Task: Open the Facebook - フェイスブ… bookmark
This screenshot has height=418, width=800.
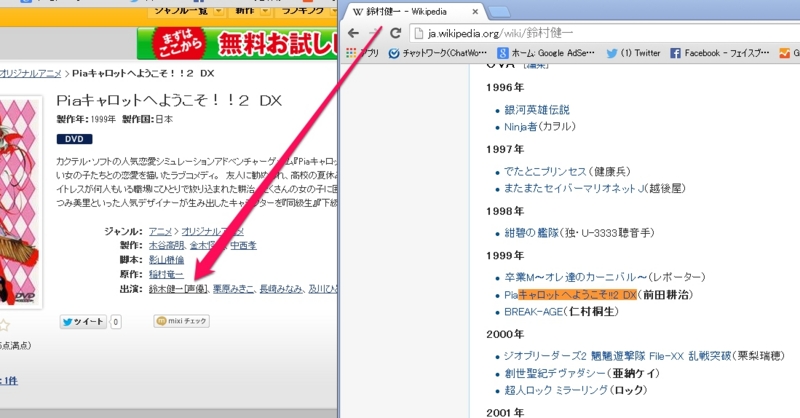Action: 720,53
